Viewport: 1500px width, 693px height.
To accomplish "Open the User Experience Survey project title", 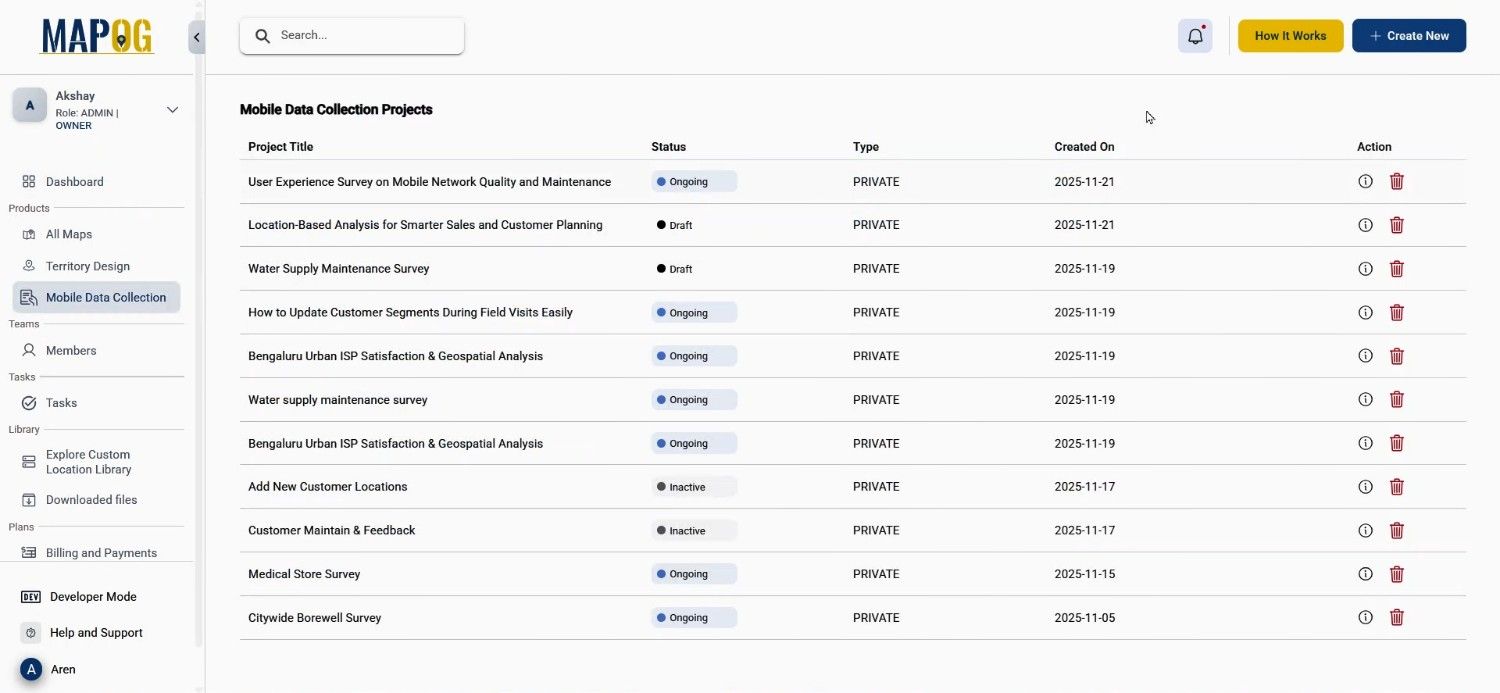I will (x=429, y=182).
